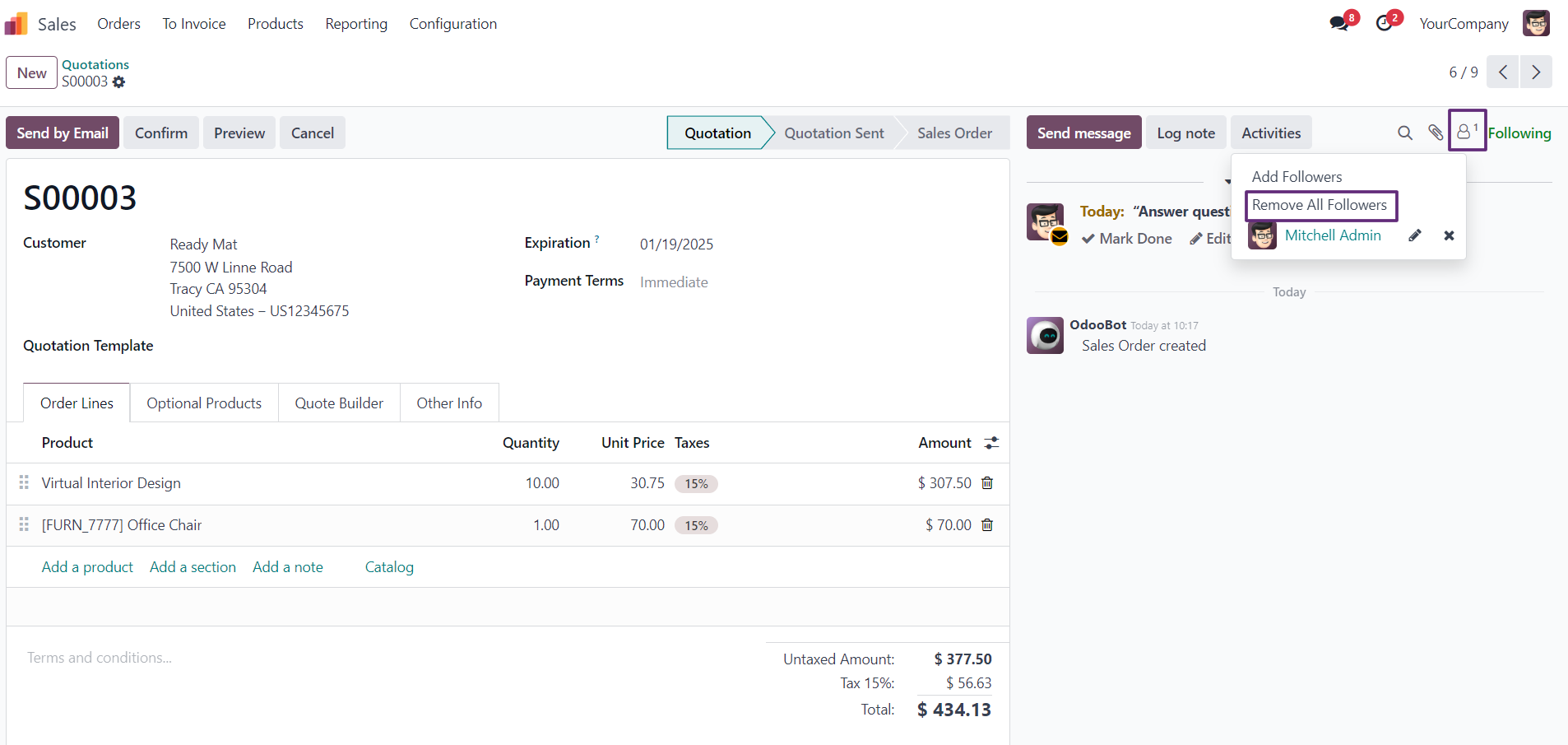Click the paperclip attachments icon
Viewport: 1568px width, 745px height.
(1436, 133)
